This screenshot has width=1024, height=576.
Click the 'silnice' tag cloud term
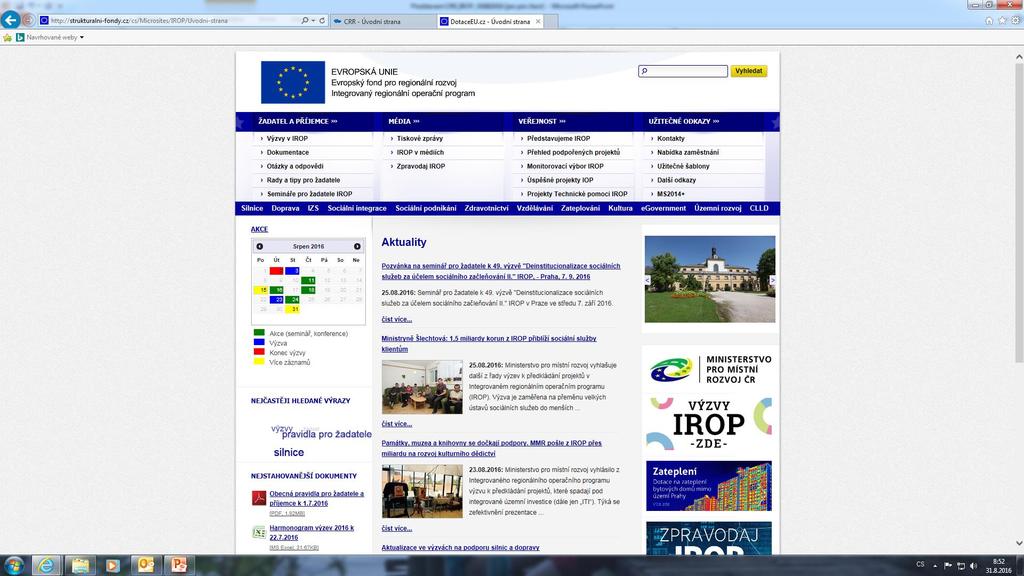pyautogui.click(x=289, y=452)
